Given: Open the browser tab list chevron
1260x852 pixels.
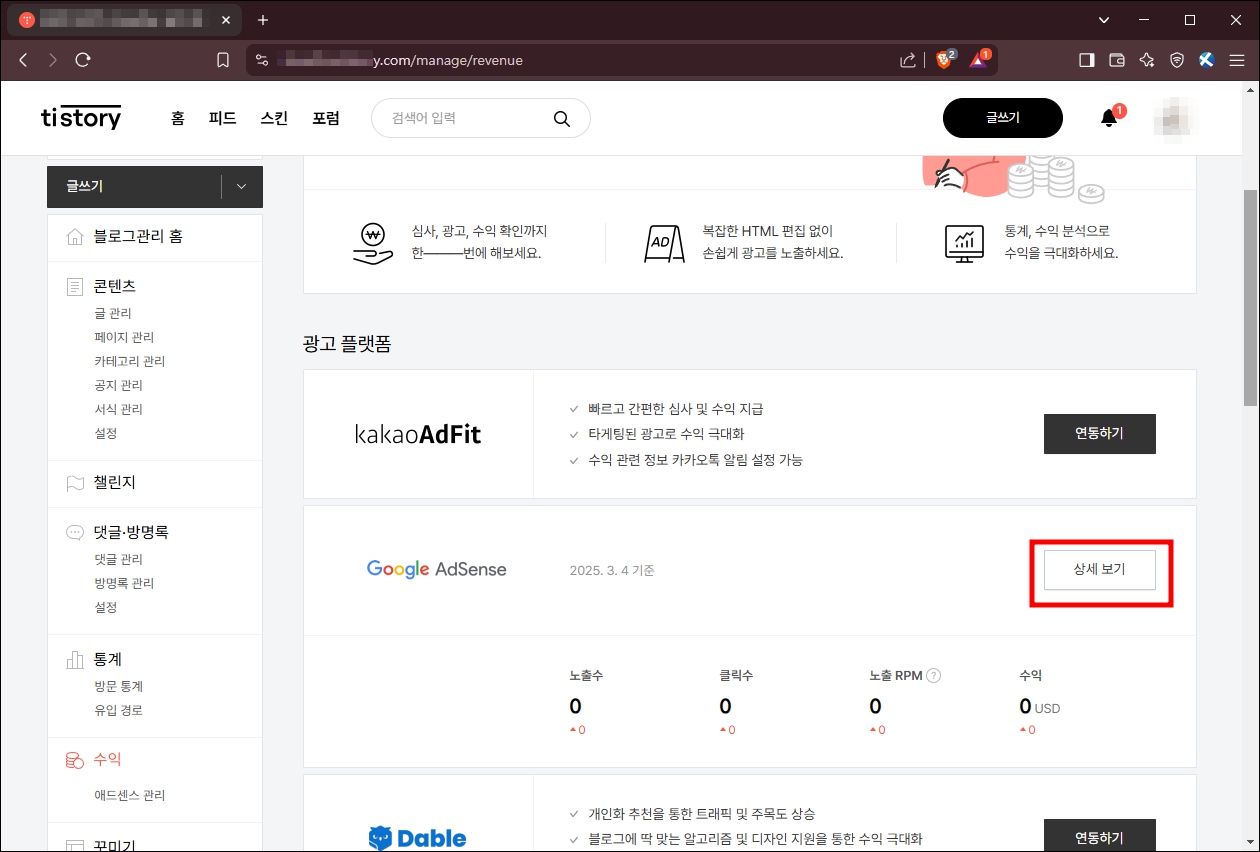Looking at the screenshot, I should pyautogui.click(x=1103, y=19).
